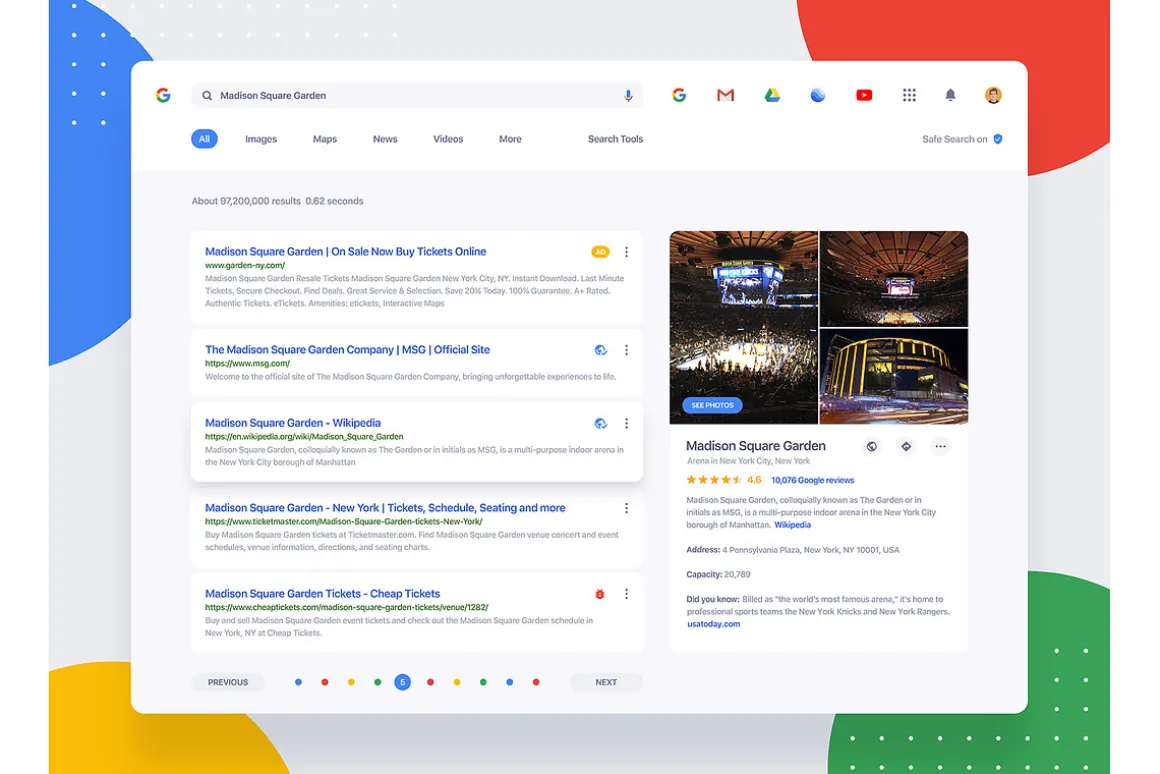Click the exterior building night photo
The image size is (1160, 774).
tap(894, 377)
